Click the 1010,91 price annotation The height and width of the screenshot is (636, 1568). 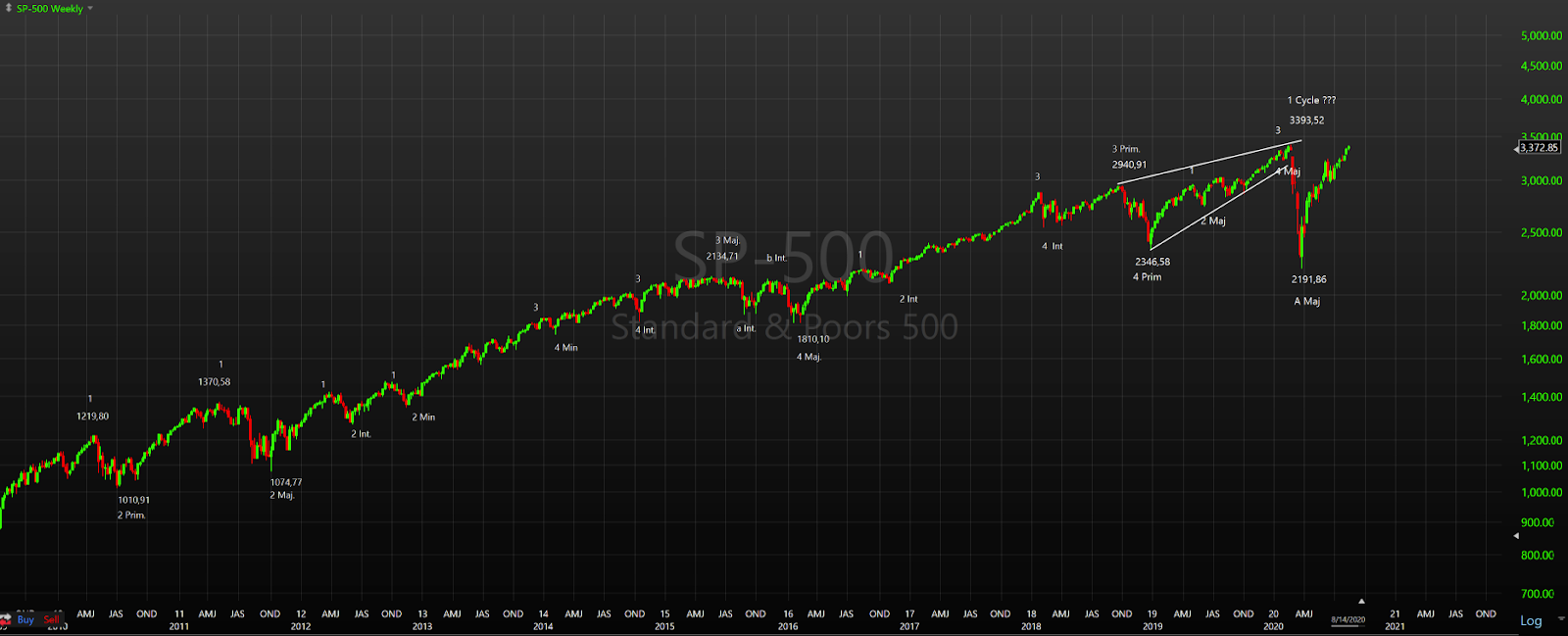133,500
